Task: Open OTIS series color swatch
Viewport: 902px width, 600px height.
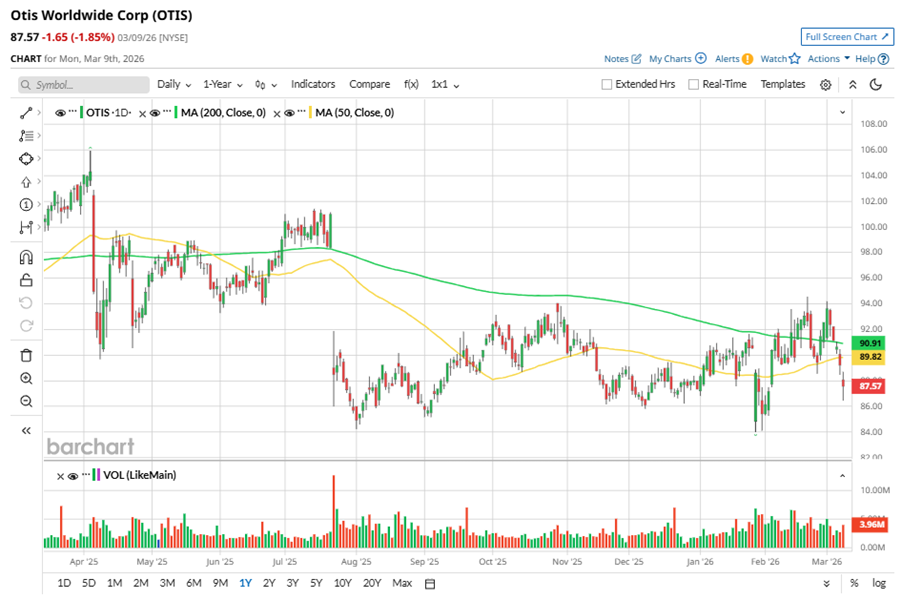Action: (82, 113)
